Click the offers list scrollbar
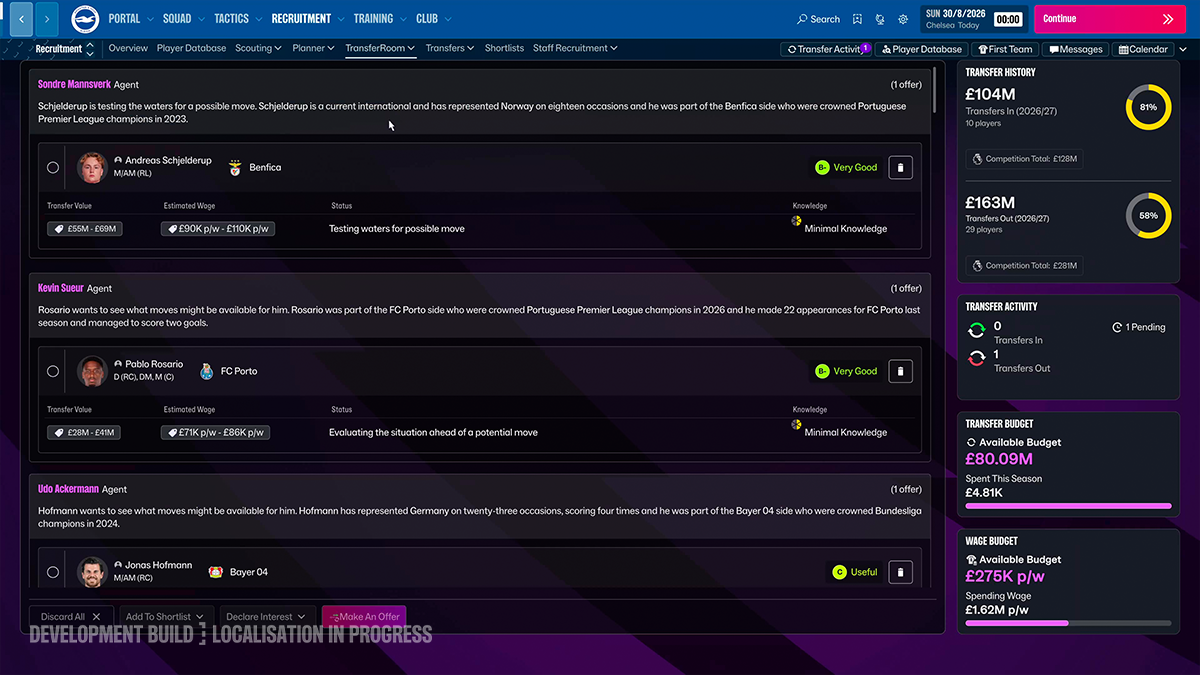The height and width of the screenshot is (675, 1200). [935, 90]
